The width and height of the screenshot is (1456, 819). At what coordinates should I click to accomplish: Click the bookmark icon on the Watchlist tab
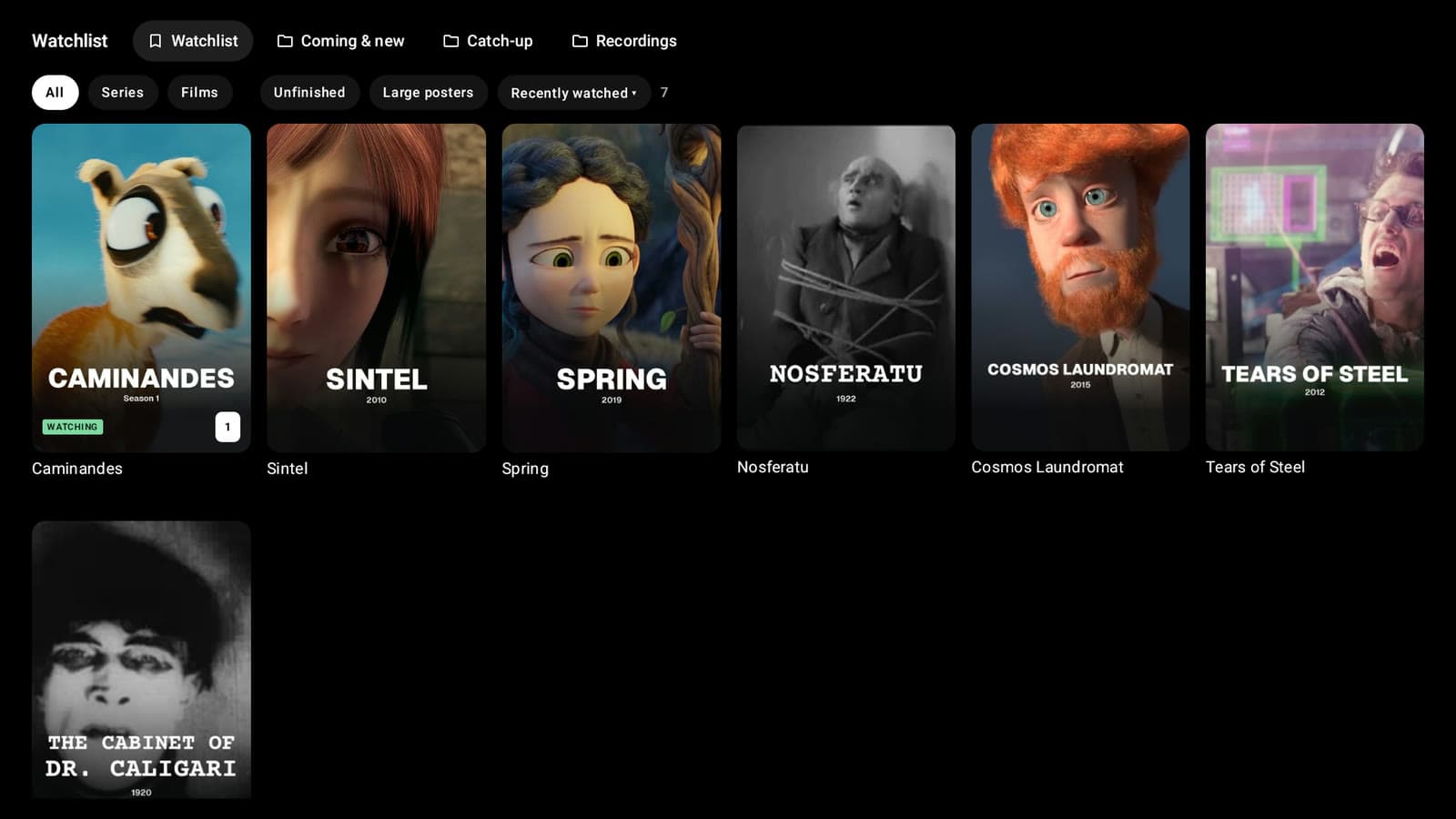click(x=156, y=41)
